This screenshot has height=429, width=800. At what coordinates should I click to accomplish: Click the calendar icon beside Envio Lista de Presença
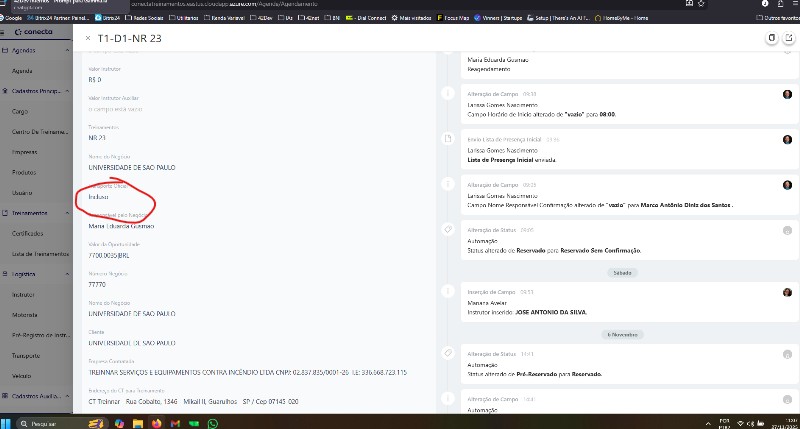[447, 141]
